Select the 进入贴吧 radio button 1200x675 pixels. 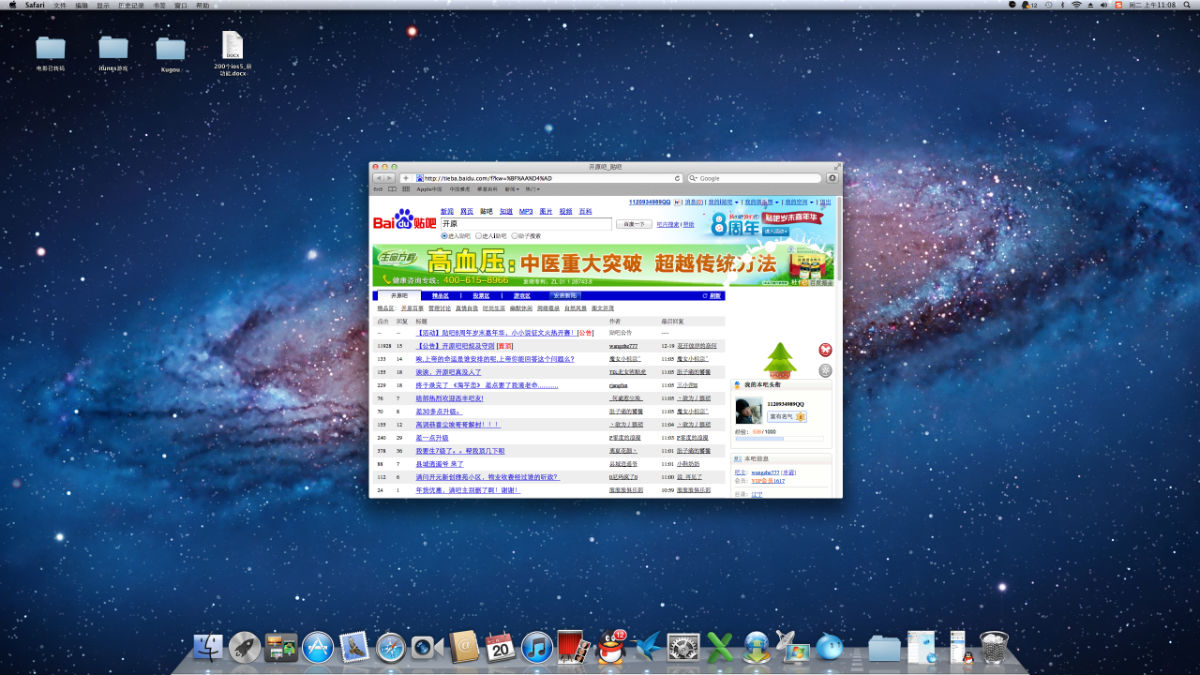point(444,236)
